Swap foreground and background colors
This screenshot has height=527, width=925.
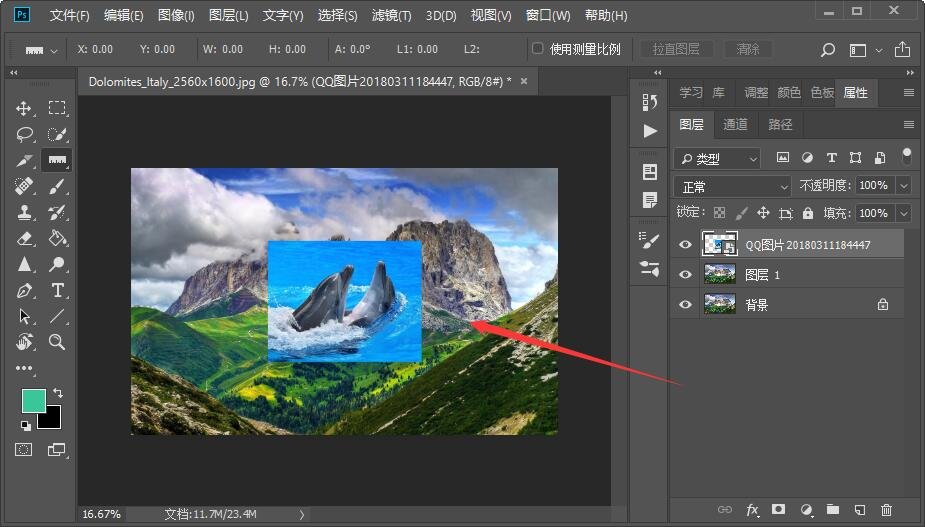click(x=58, y=392)
